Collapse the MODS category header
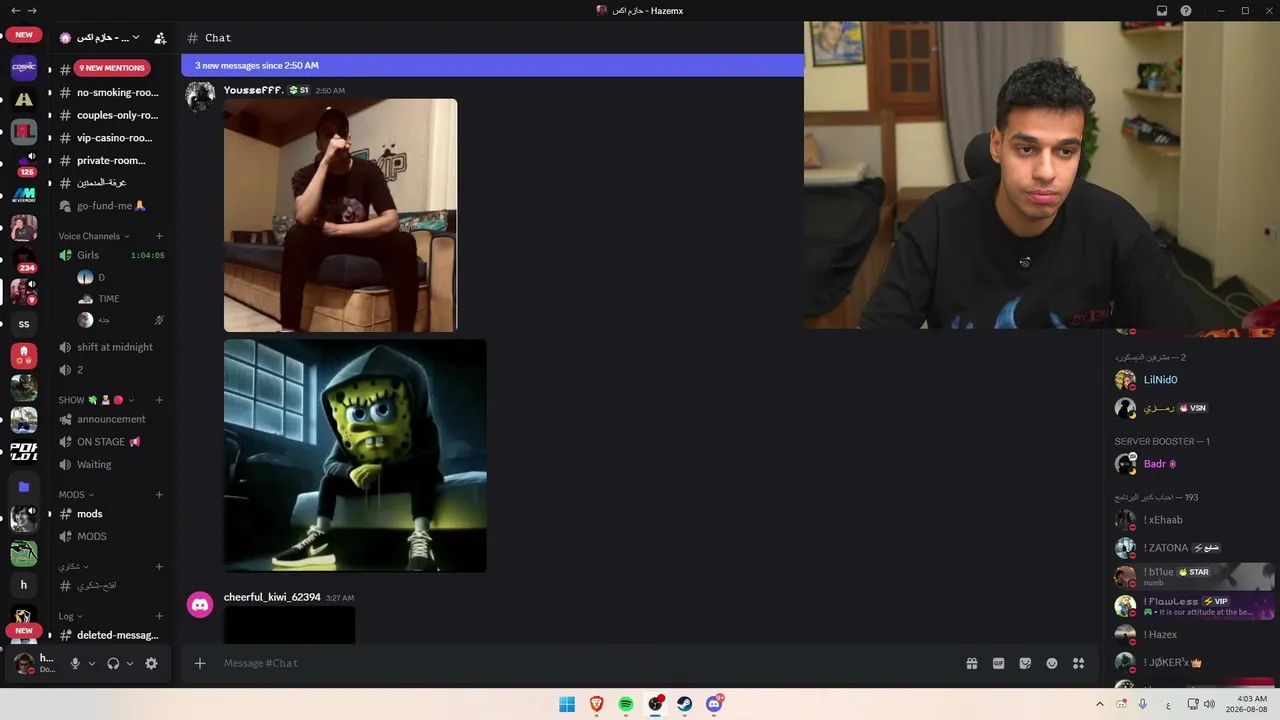The width and height of the screenshot is (1280, 720). pyautogui.click(x=76, y=494)
